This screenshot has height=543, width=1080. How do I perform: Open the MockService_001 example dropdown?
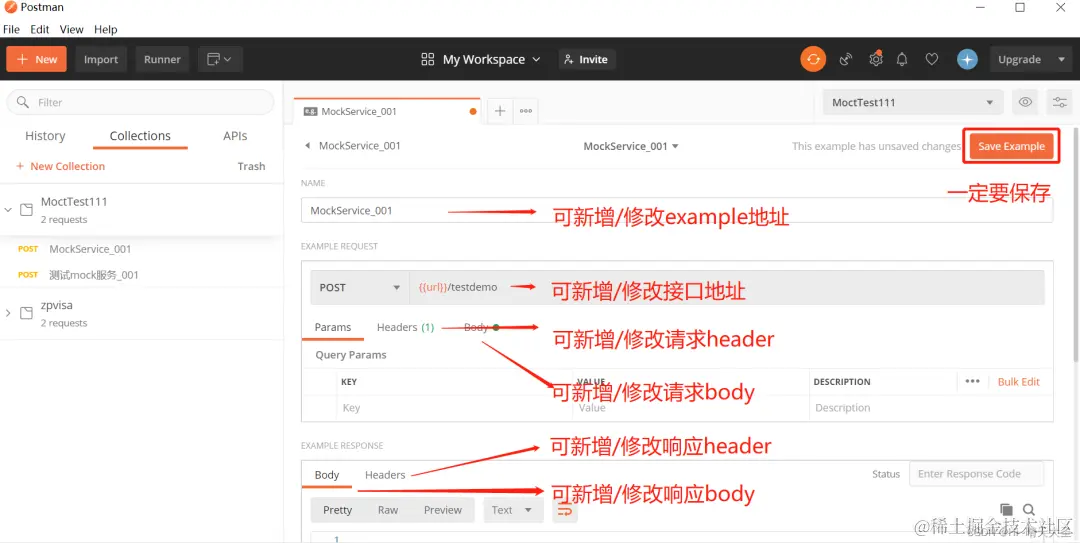[631, 146]
